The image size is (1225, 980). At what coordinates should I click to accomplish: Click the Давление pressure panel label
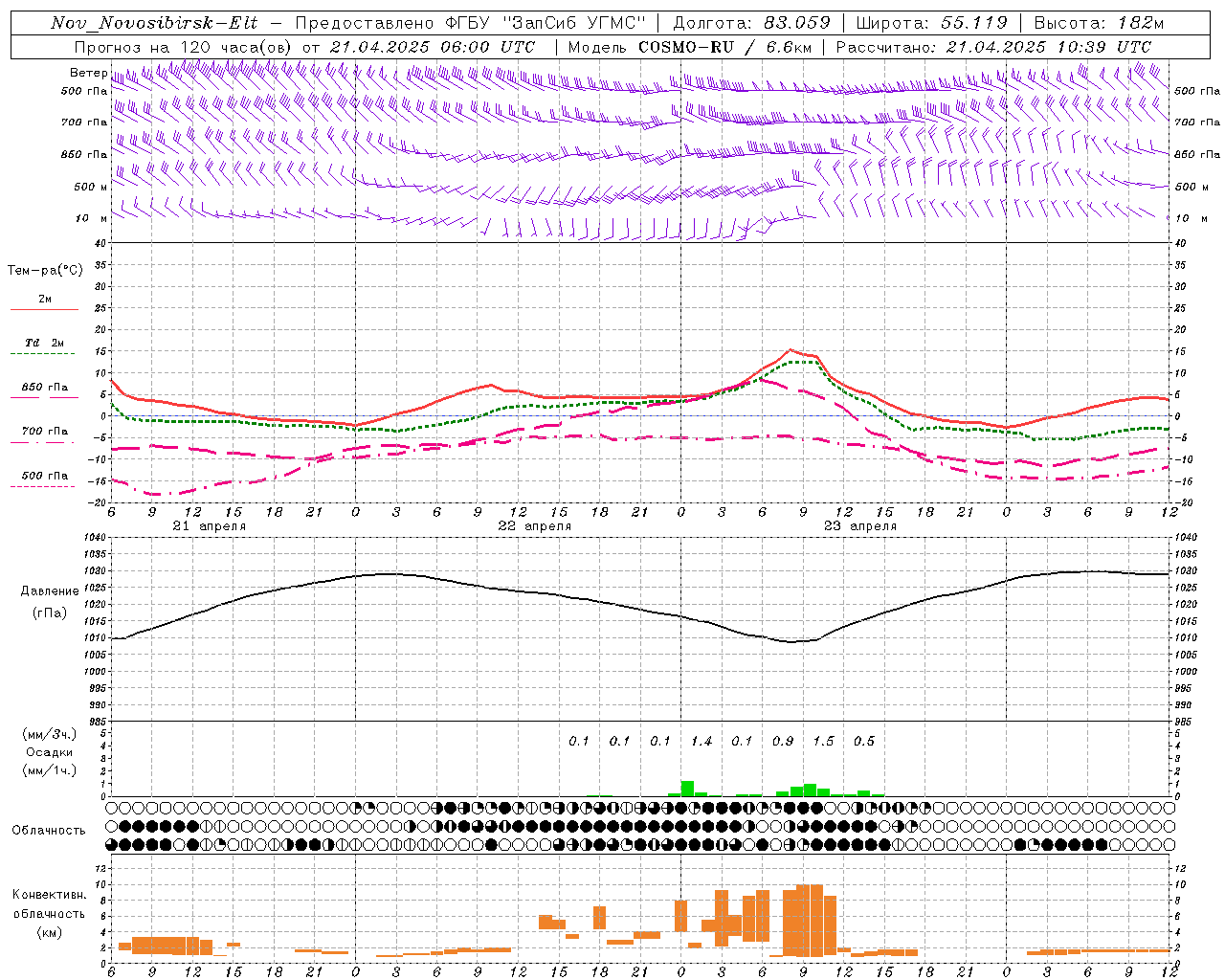tap(50, 591)
